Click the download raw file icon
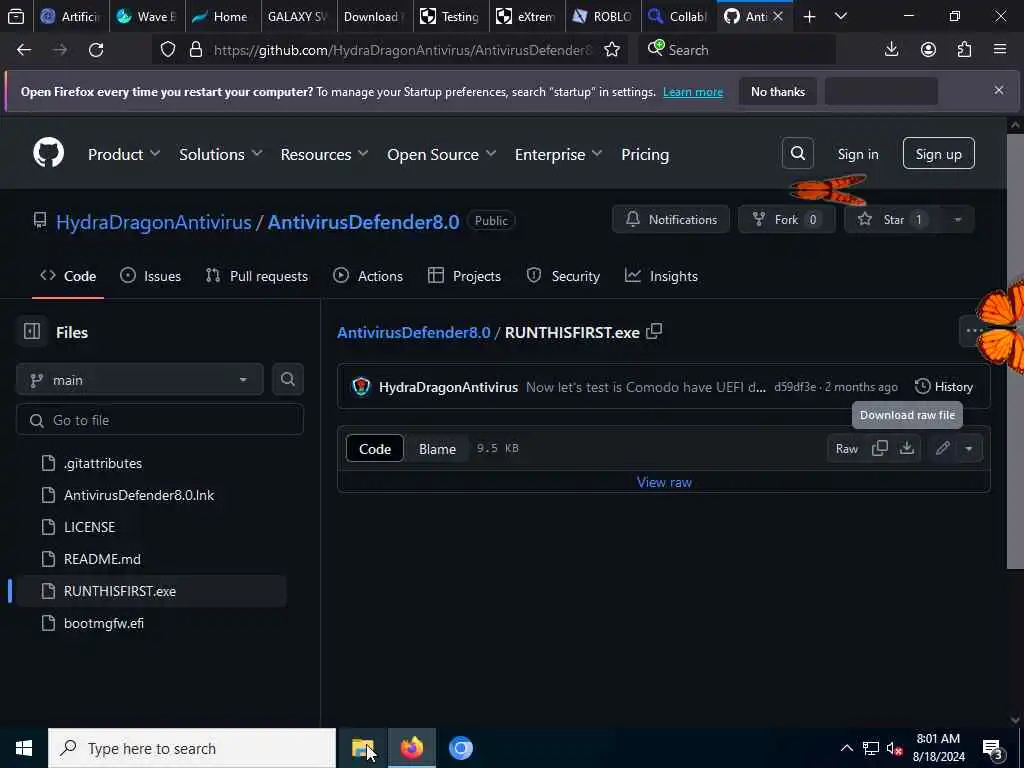The image size is (1024, 768). click(x=906, y=449)
